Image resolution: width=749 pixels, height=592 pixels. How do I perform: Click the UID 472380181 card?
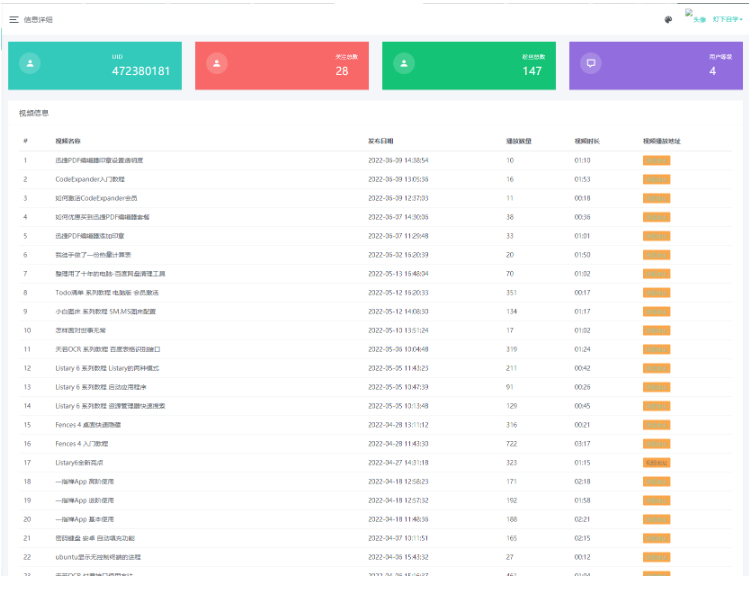click(95, 65)
